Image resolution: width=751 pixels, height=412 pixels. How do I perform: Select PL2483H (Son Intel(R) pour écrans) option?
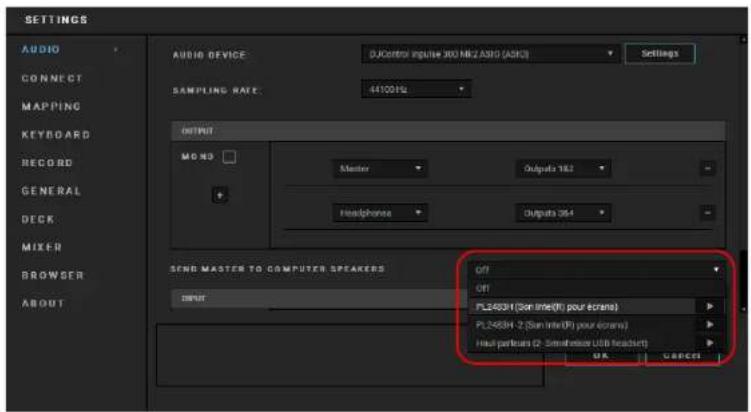[581, 307]
